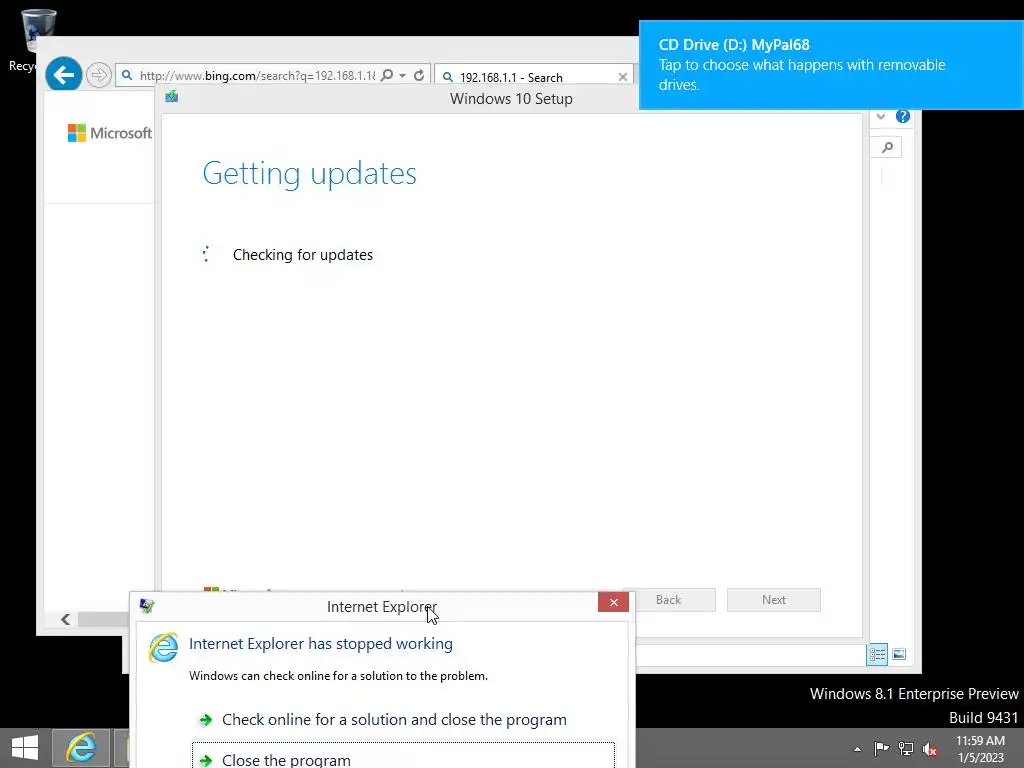Go back using the IE back arrow
The height and width of the screenshot is (768, 1024).
tap(63, 74)
